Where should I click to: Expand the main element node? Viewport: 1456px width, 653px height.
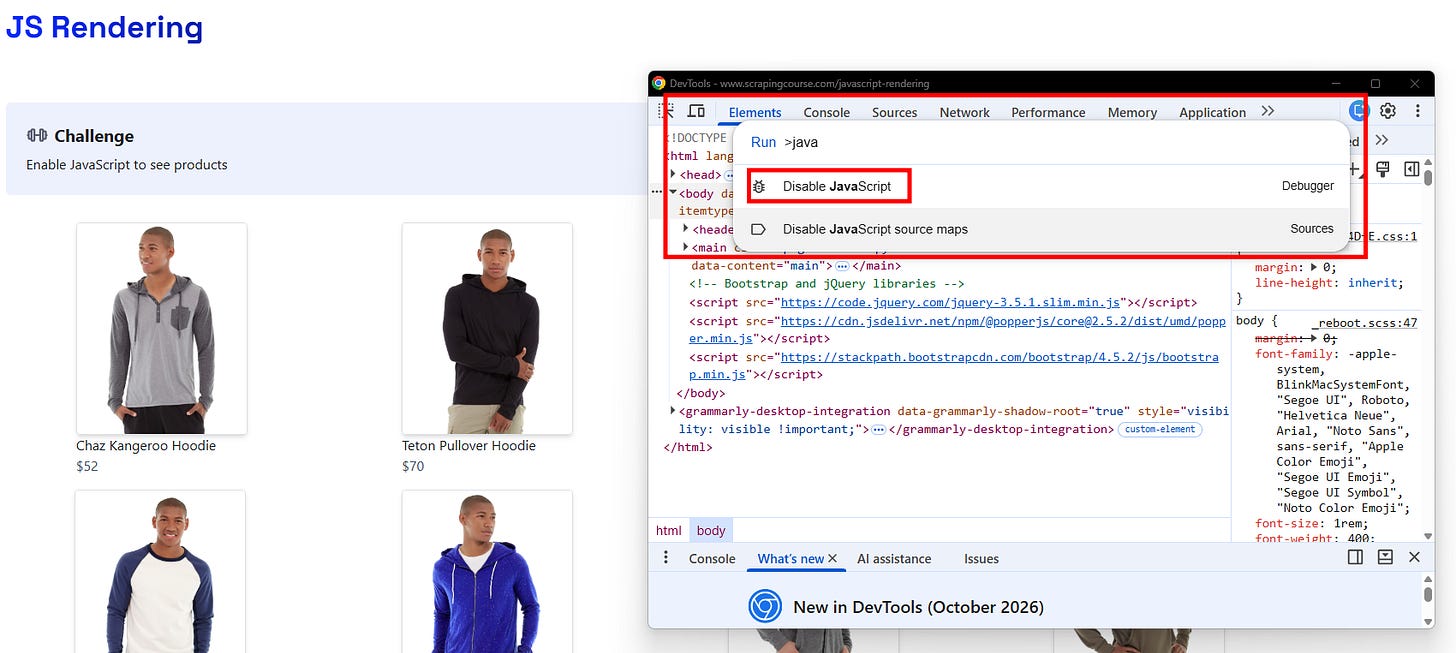(685, 247)
